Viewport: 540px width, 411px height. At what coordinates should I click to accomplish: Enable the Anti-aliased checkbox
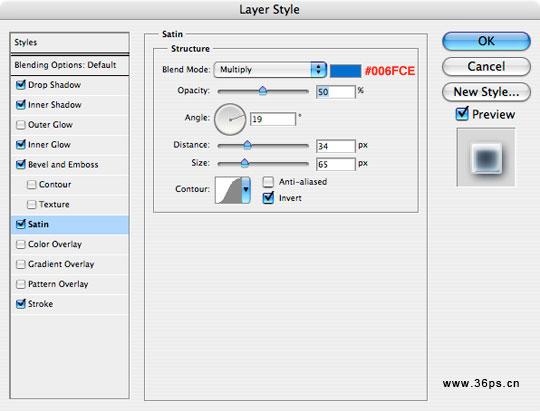click(x=268, y=182)
